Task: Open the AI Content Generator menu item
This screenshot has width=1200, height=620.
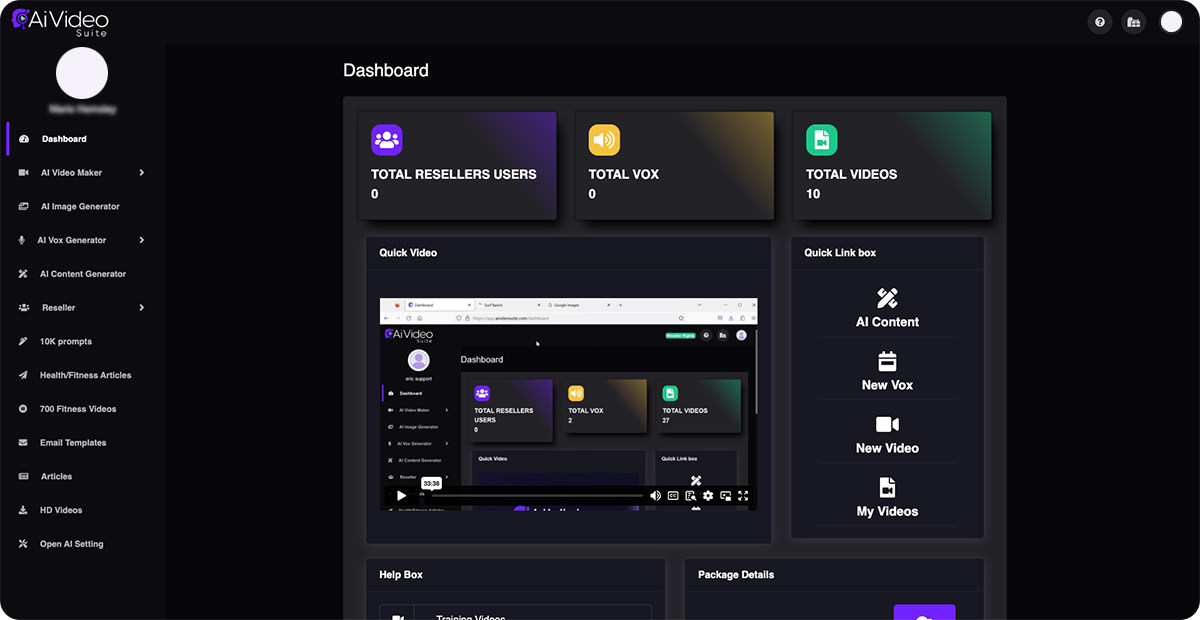Action: (82, 273)
